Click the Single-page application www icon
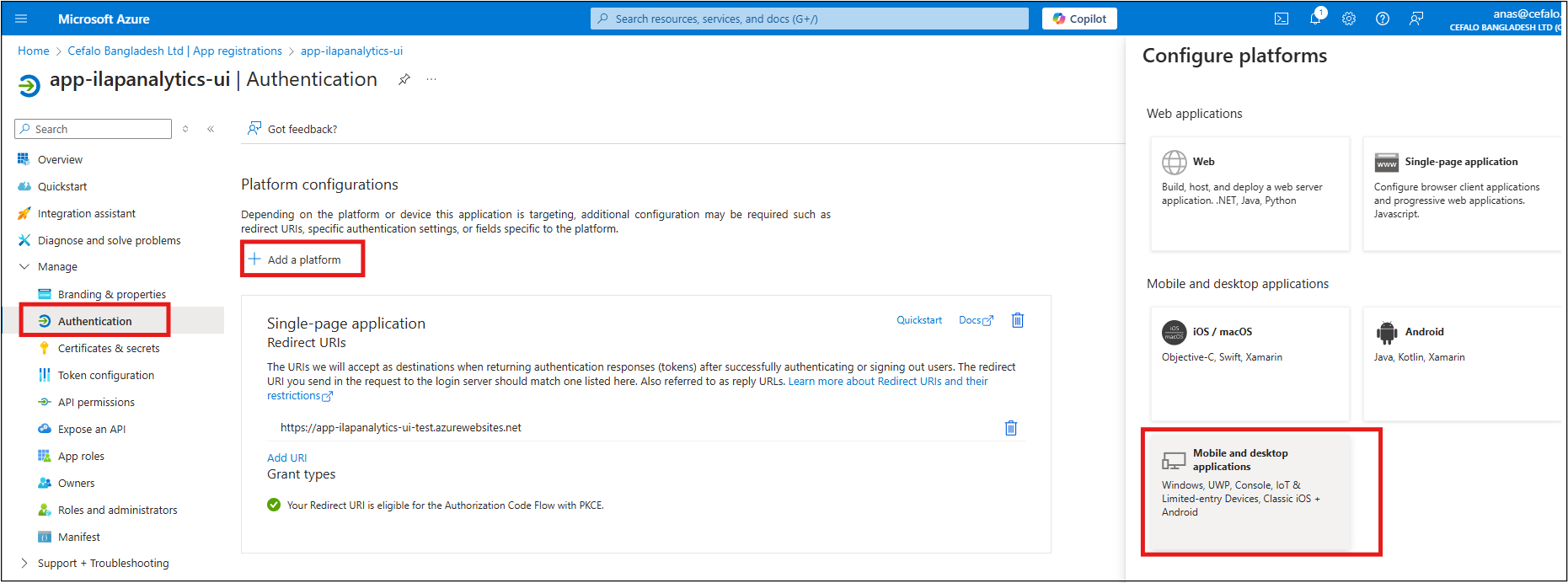Screen dimensions: 1568x583 (x=1387, y=163)
